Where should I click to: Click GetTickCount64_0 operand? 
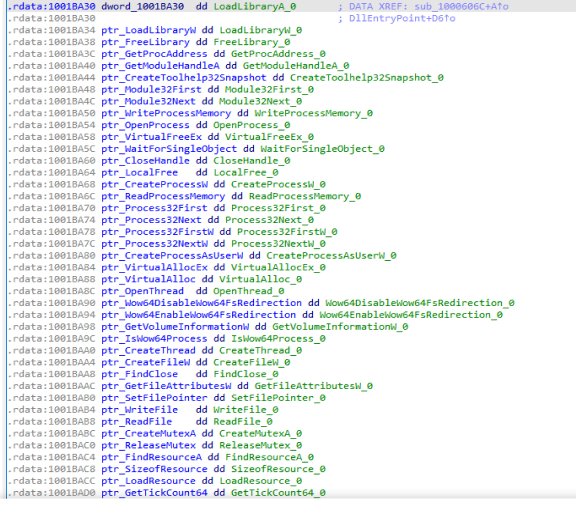(278, 493)
